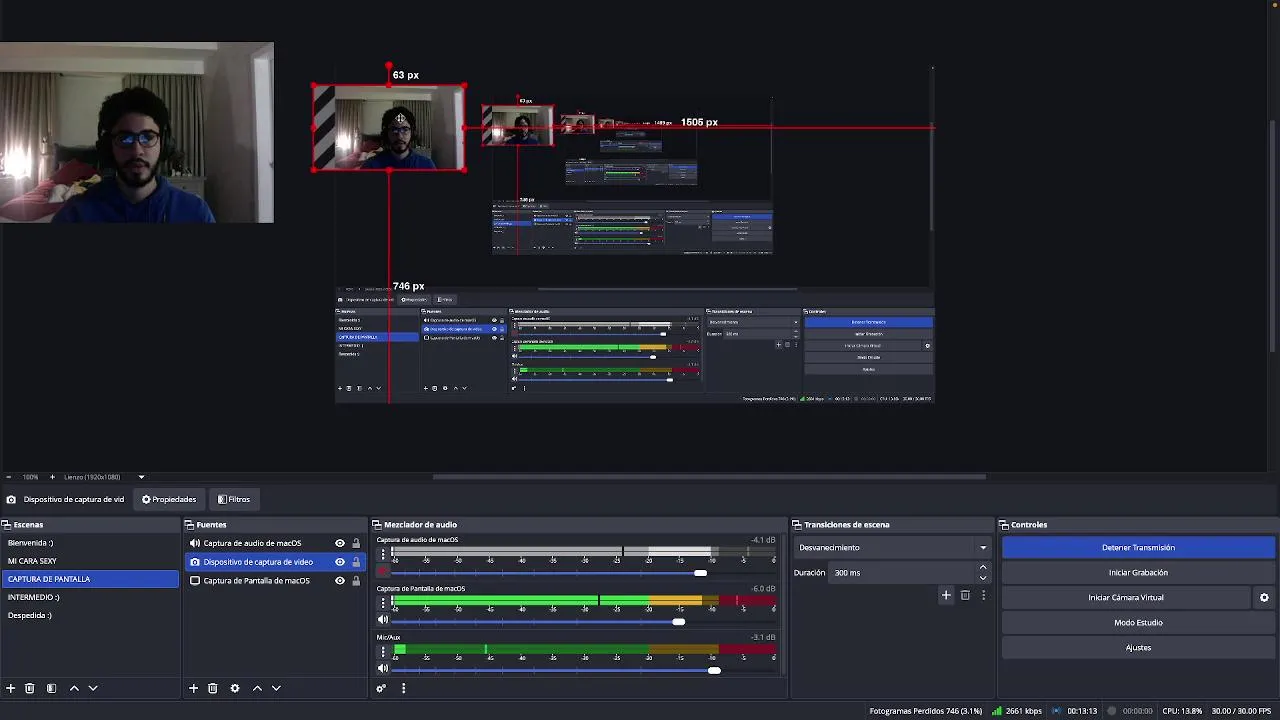The image size is (1280, 720).
Task: Open Filtros for selected source
Action: [234, 499]
